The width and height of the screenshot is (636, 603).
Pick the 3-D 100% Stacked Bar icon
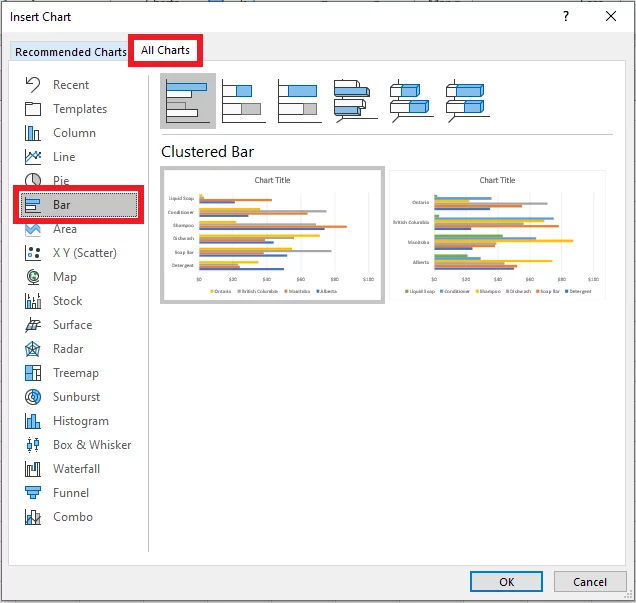coord(465,101)
